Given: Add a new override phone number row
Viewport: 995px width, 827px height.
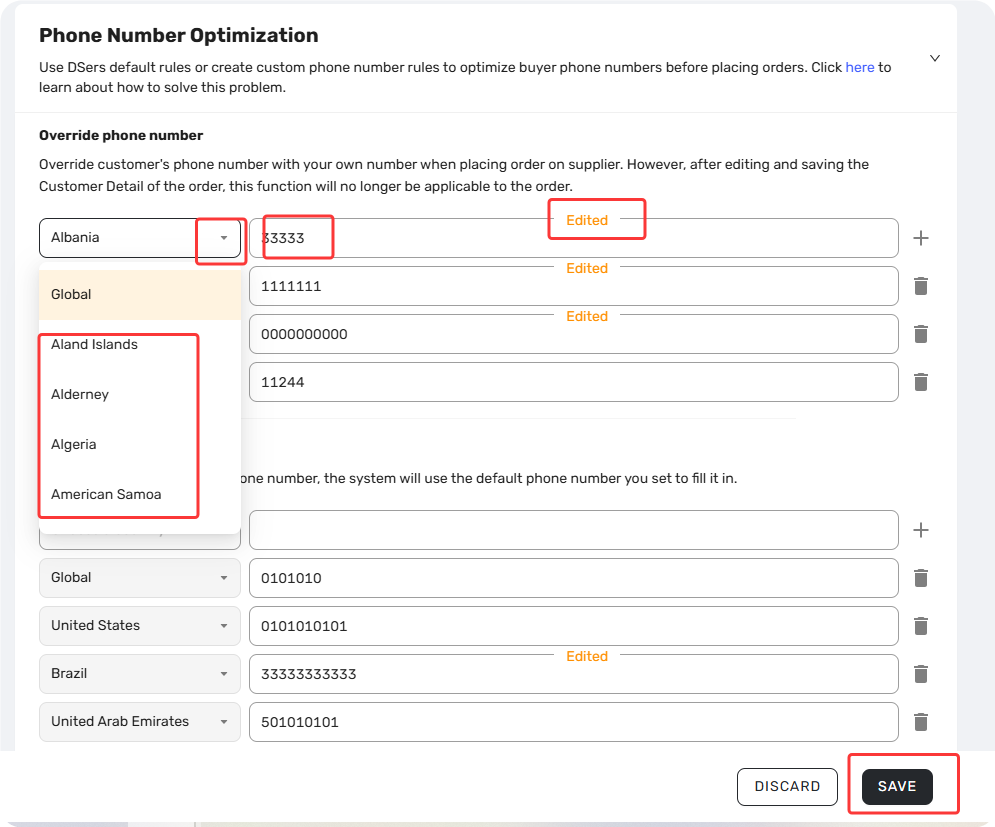Looking at the screenshot, I should [921, 238].
